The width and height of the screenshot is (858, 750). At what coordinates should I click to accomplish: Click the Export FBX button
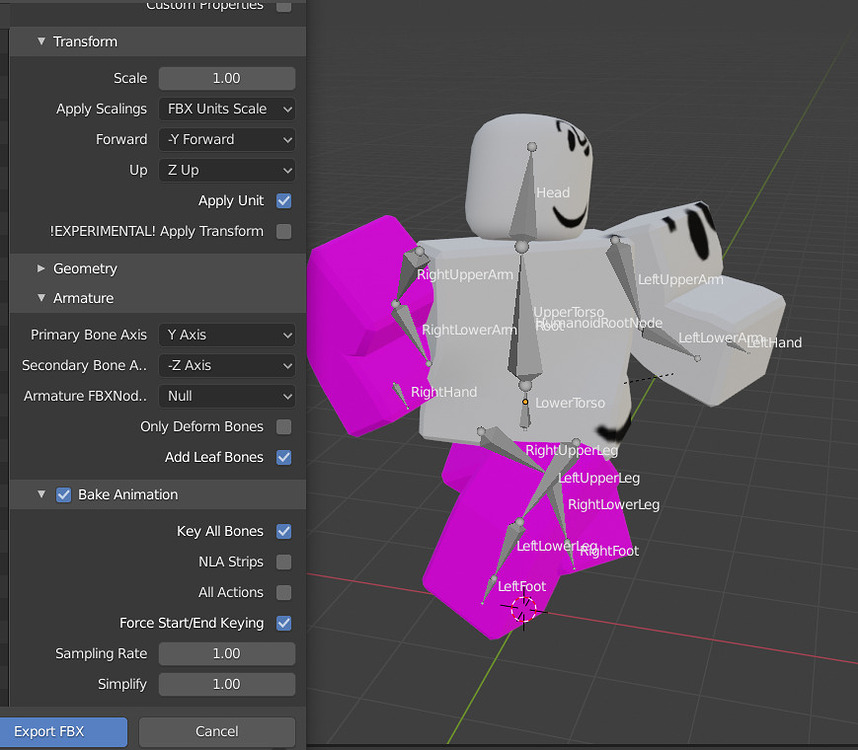point(63,732)
